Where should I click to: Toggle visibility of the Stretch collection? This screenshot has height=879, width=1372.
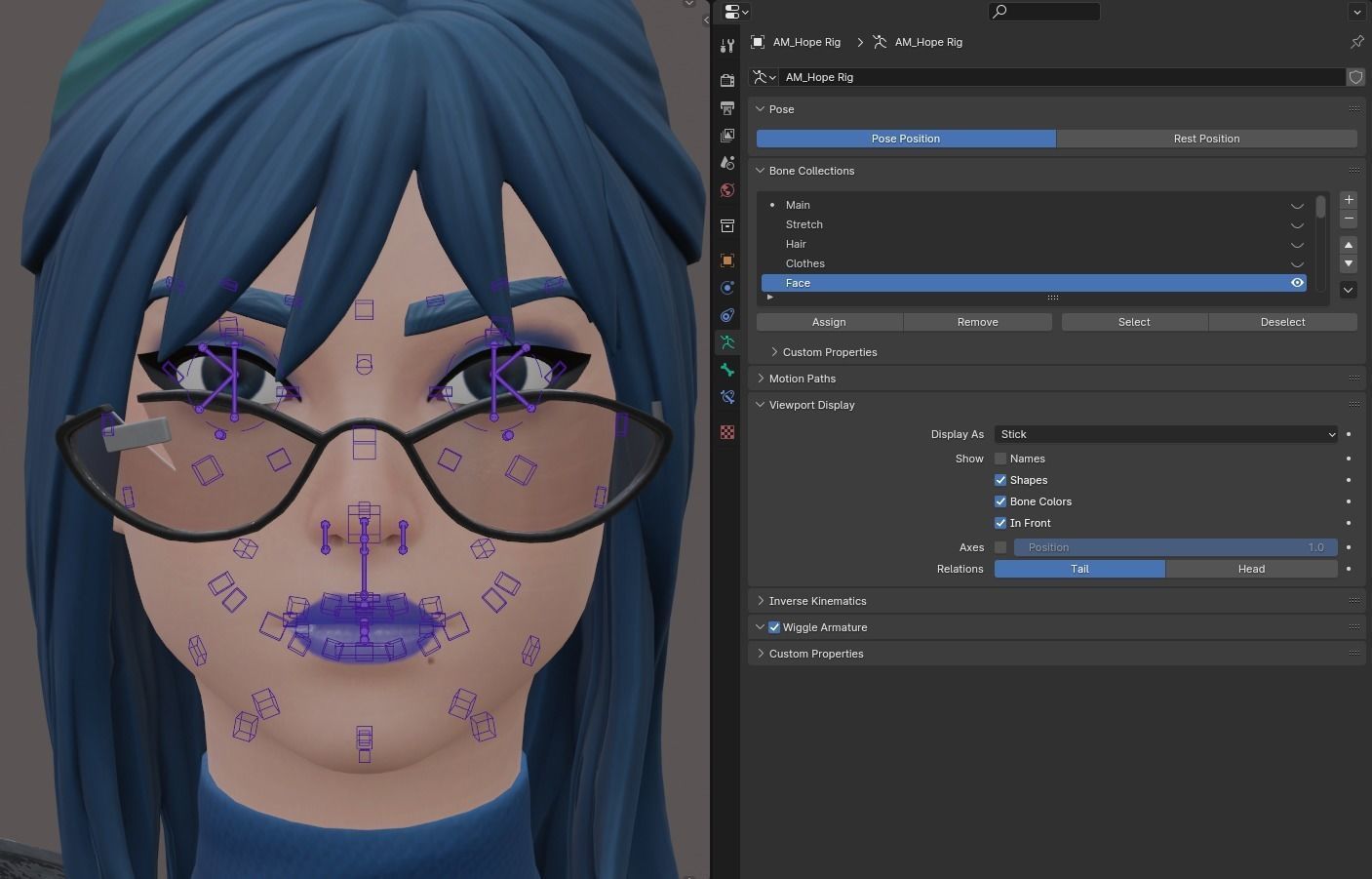1297,224
